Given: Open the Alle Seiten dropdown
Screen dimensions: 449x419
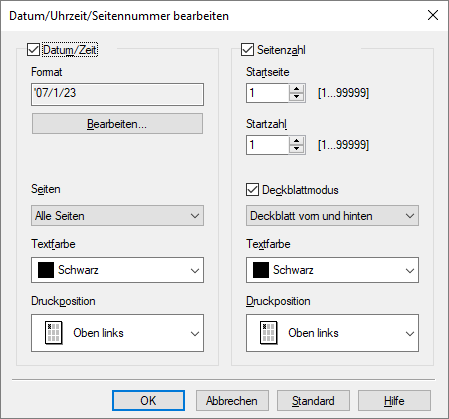Looking at the screenshot, I should 117,216.
